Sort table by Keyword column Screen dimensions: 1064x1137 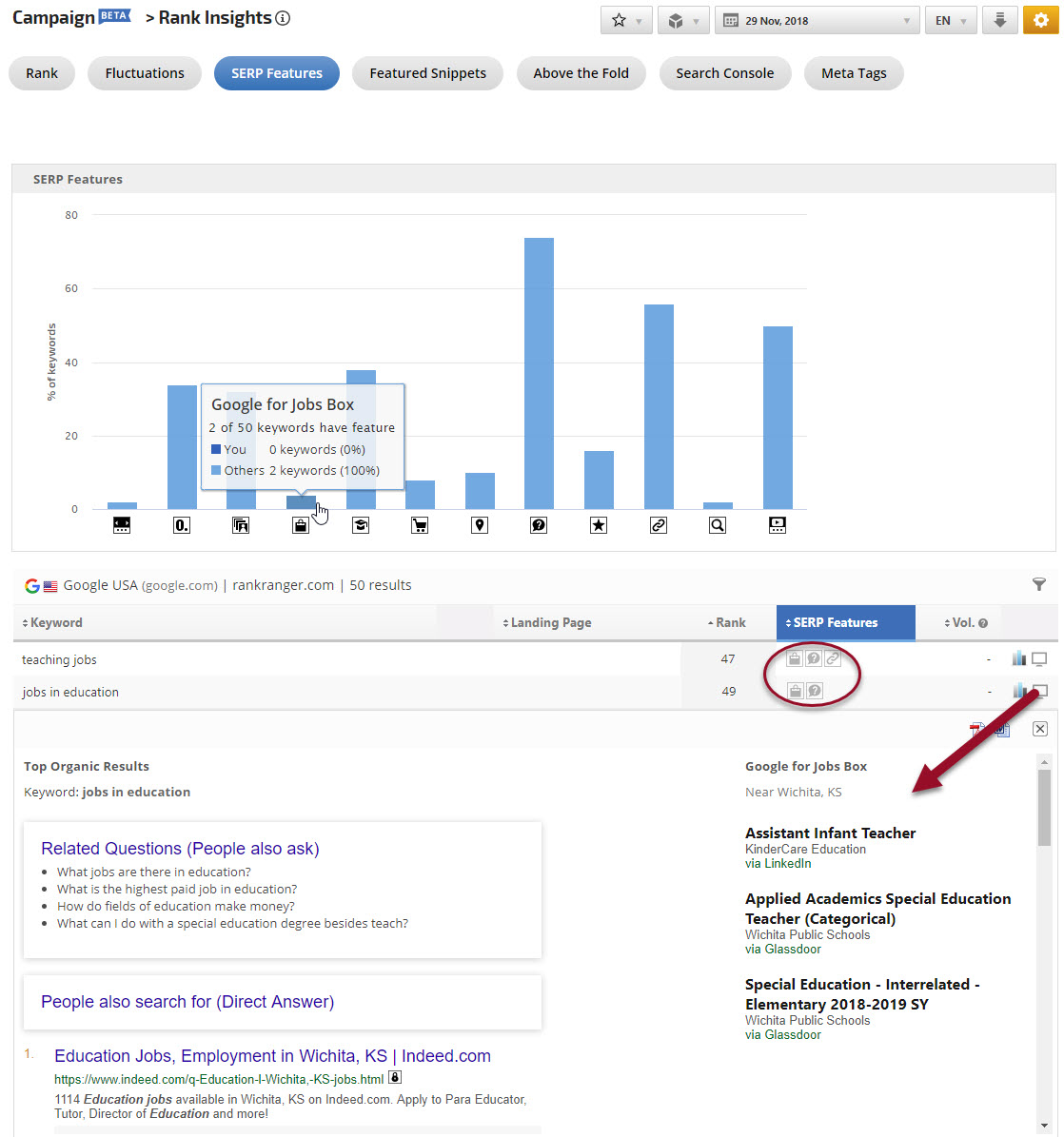click(52, 623)
